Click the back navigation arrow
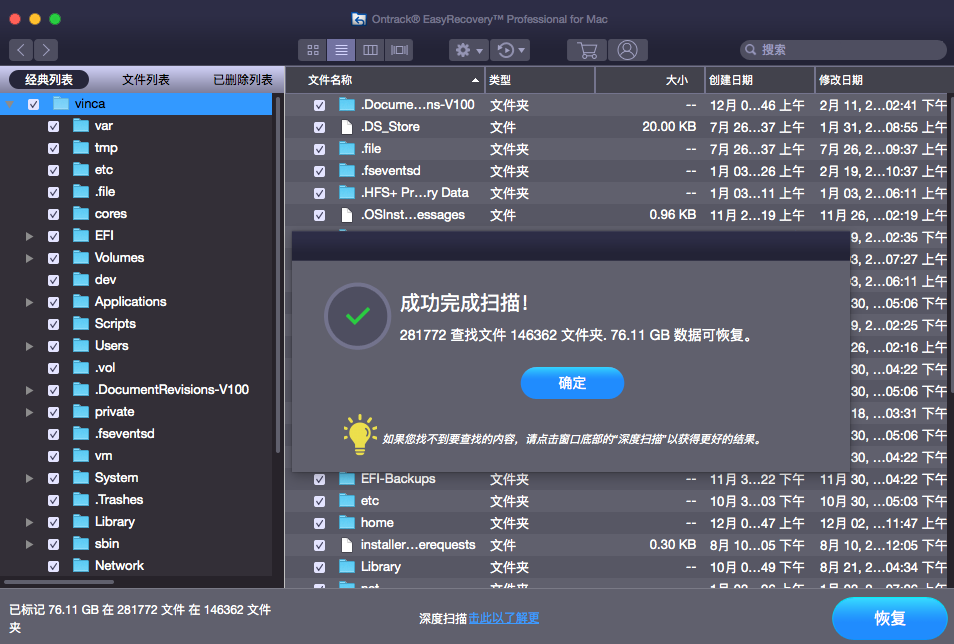 20,49
